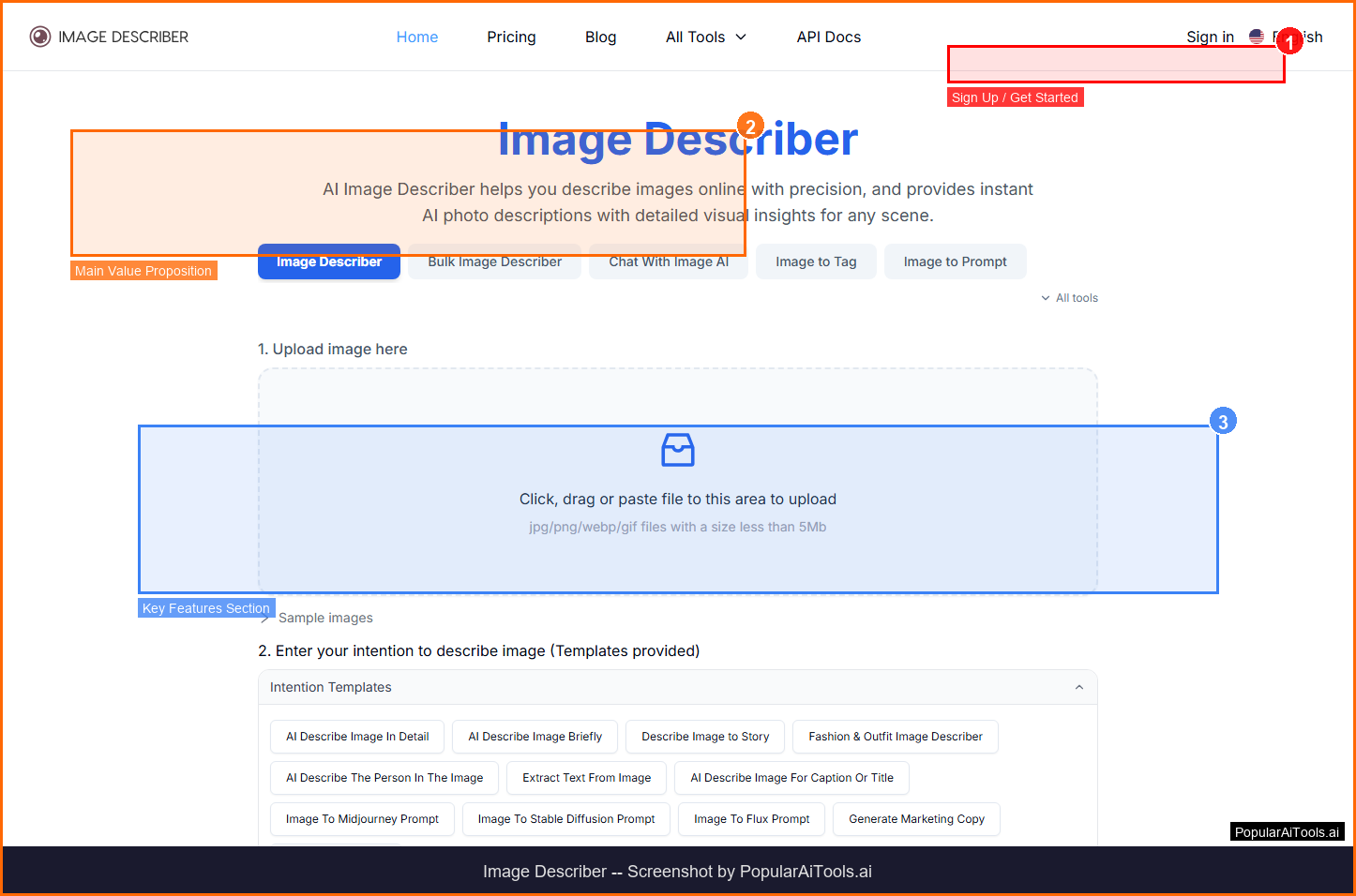Select Extract Text From Image template
1356x896 pixels.
click(x=586, y=778)
